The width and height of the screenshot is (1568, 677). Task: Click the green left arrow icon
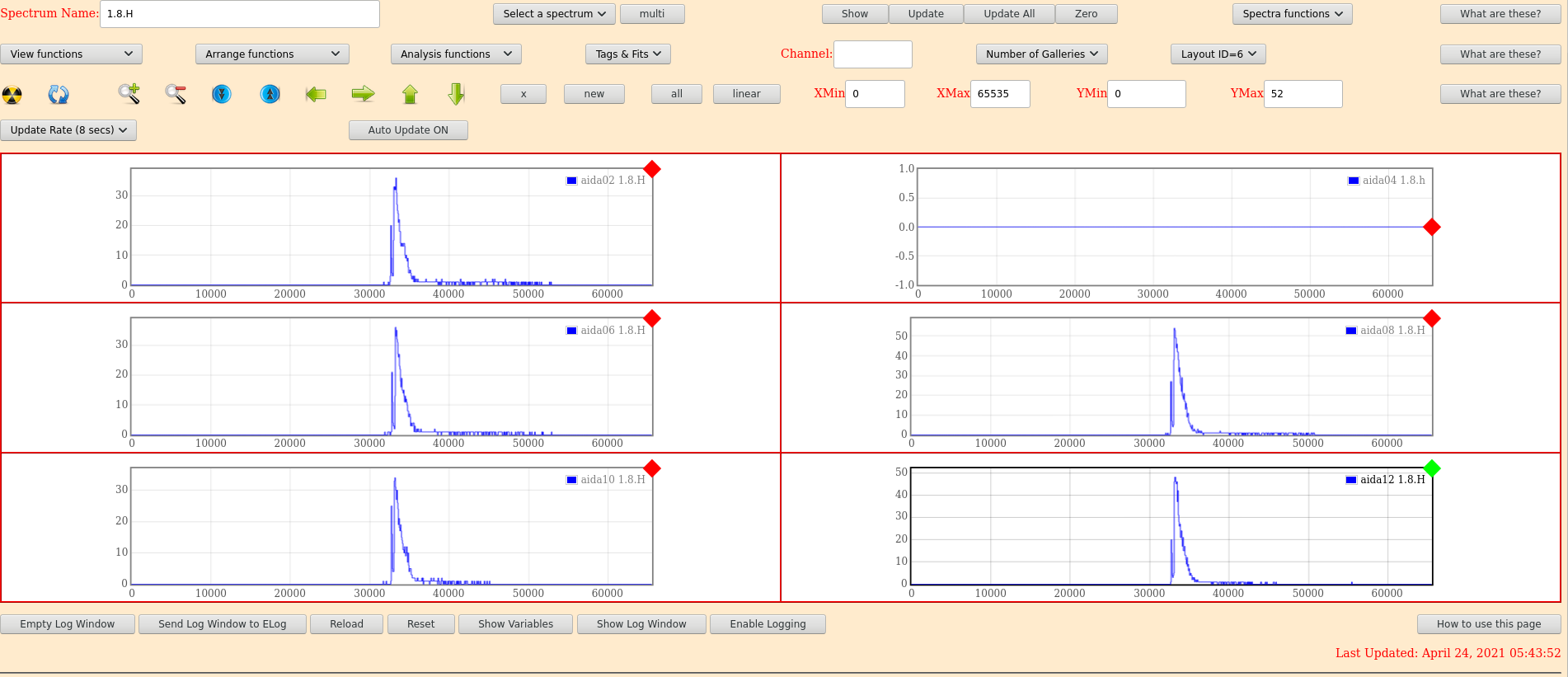point(316,94)
